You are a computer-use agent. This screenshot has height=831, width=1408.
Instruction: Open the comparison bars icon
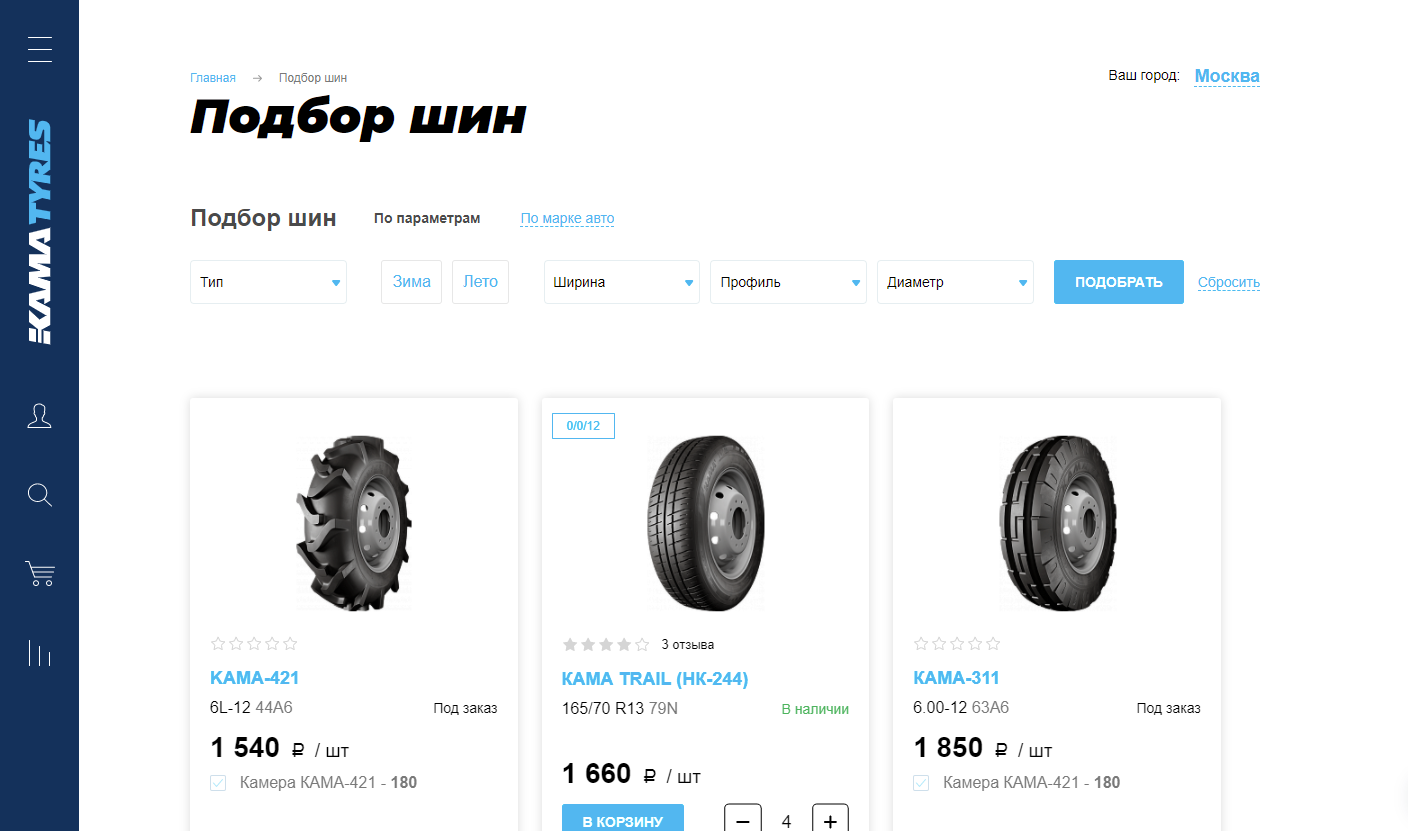click(x=40, y=653)
